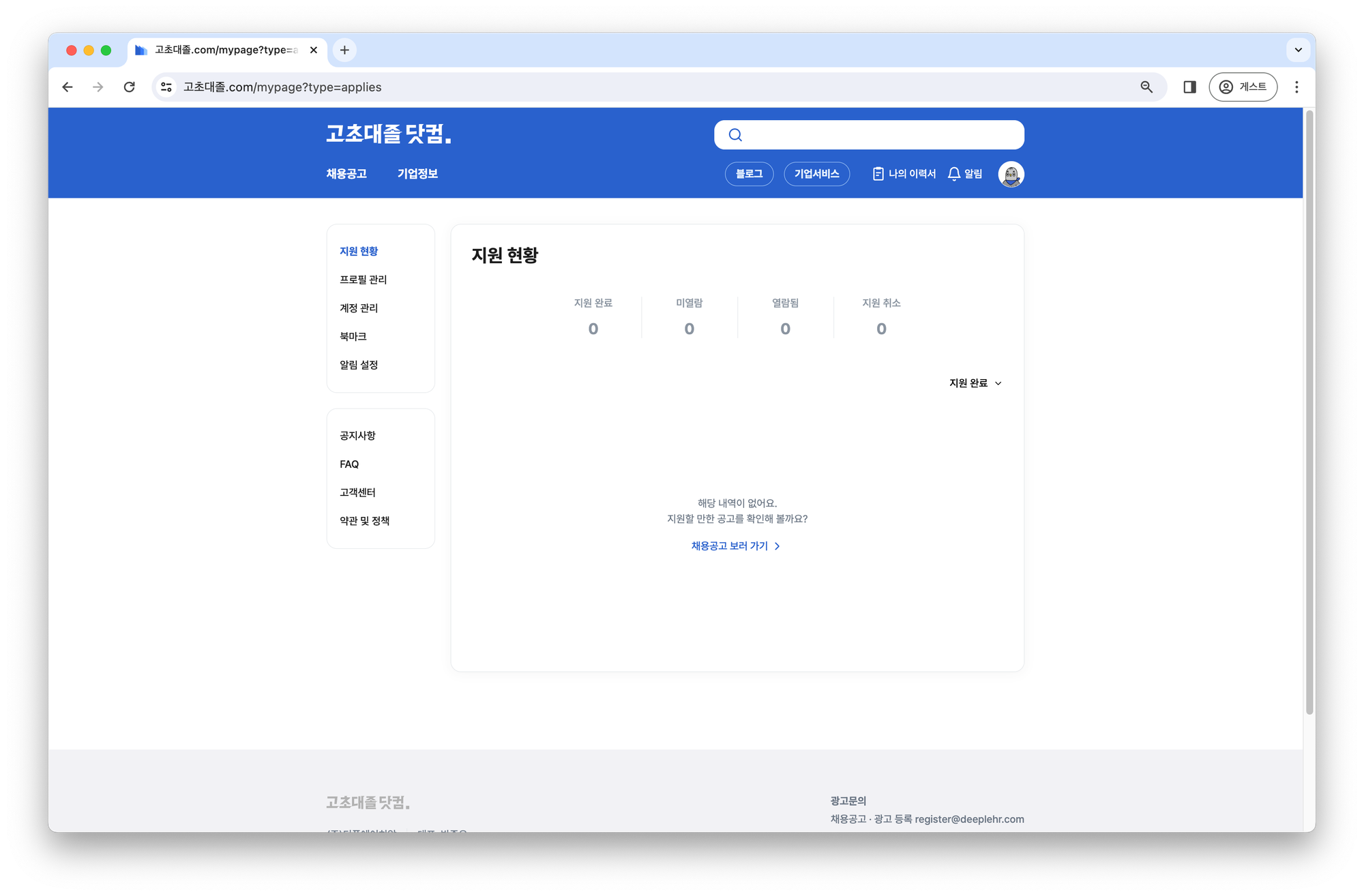The height and width of the screenshot is (896, 1364).
Task: Click the 블로그 button
Action: (749, 174)
